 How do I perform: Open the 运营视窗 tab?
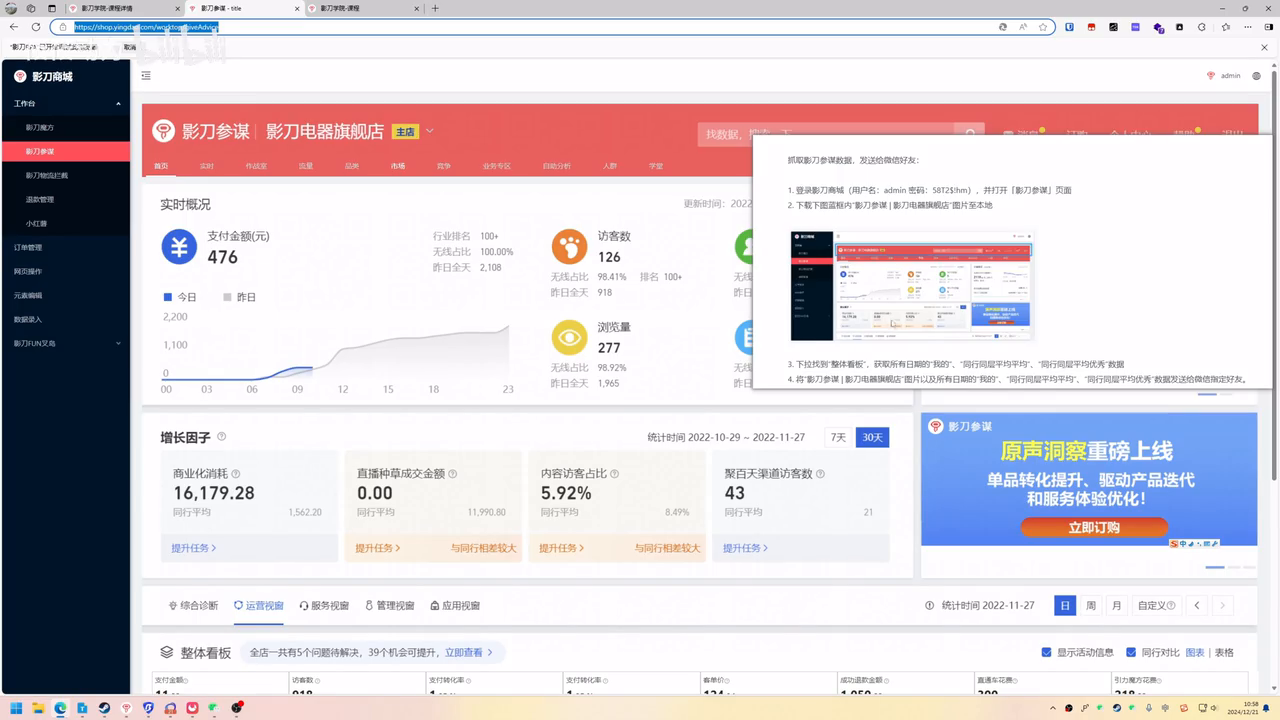pos(259,605)
